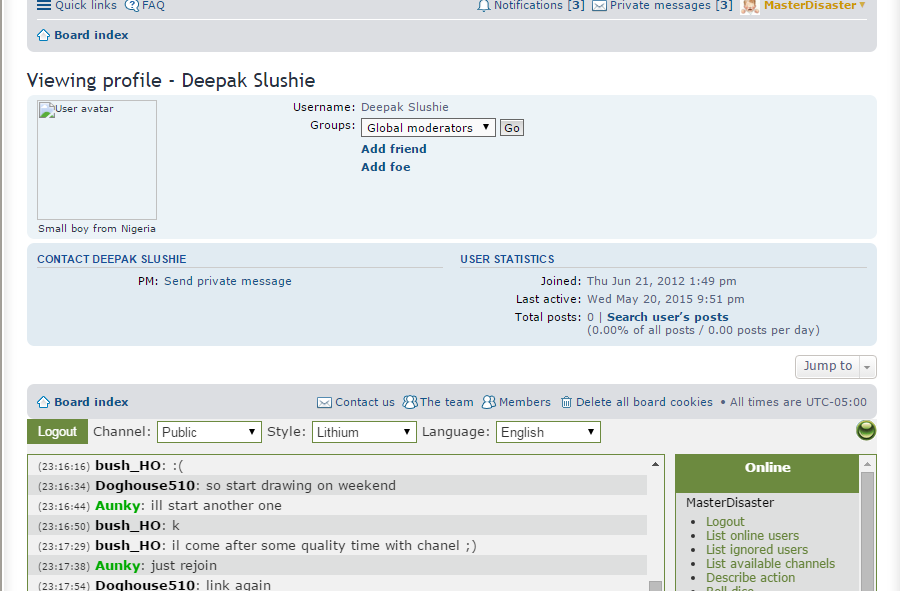Select List available channels option

click(771, 564)
